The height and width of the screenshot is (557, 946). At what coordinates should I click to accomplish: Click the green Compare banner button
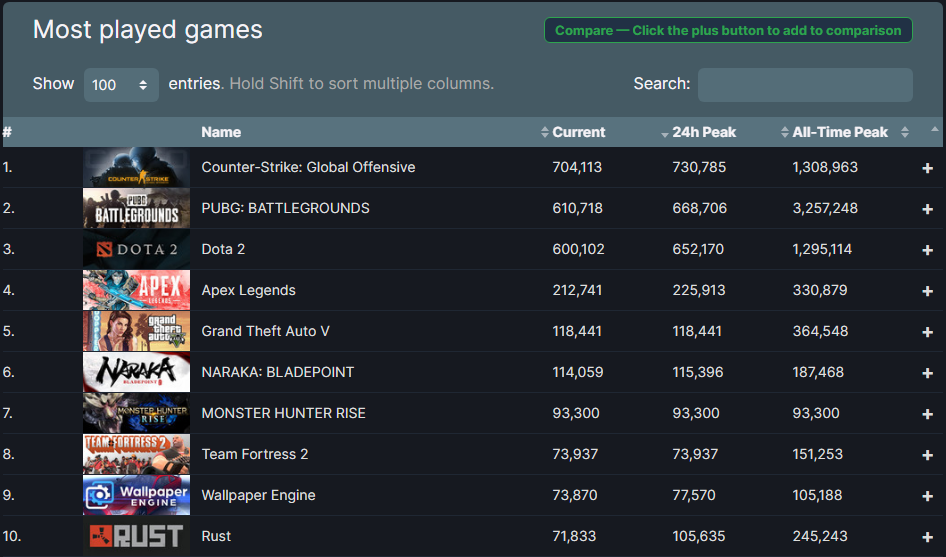coord(727,30)
